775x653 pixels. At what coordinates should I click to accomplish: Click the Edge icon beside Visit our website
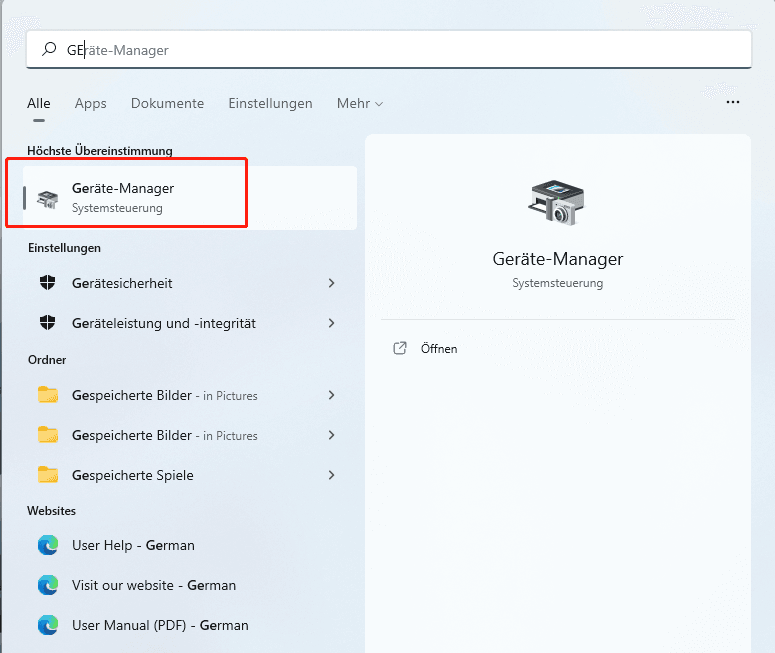click(47, 585)
